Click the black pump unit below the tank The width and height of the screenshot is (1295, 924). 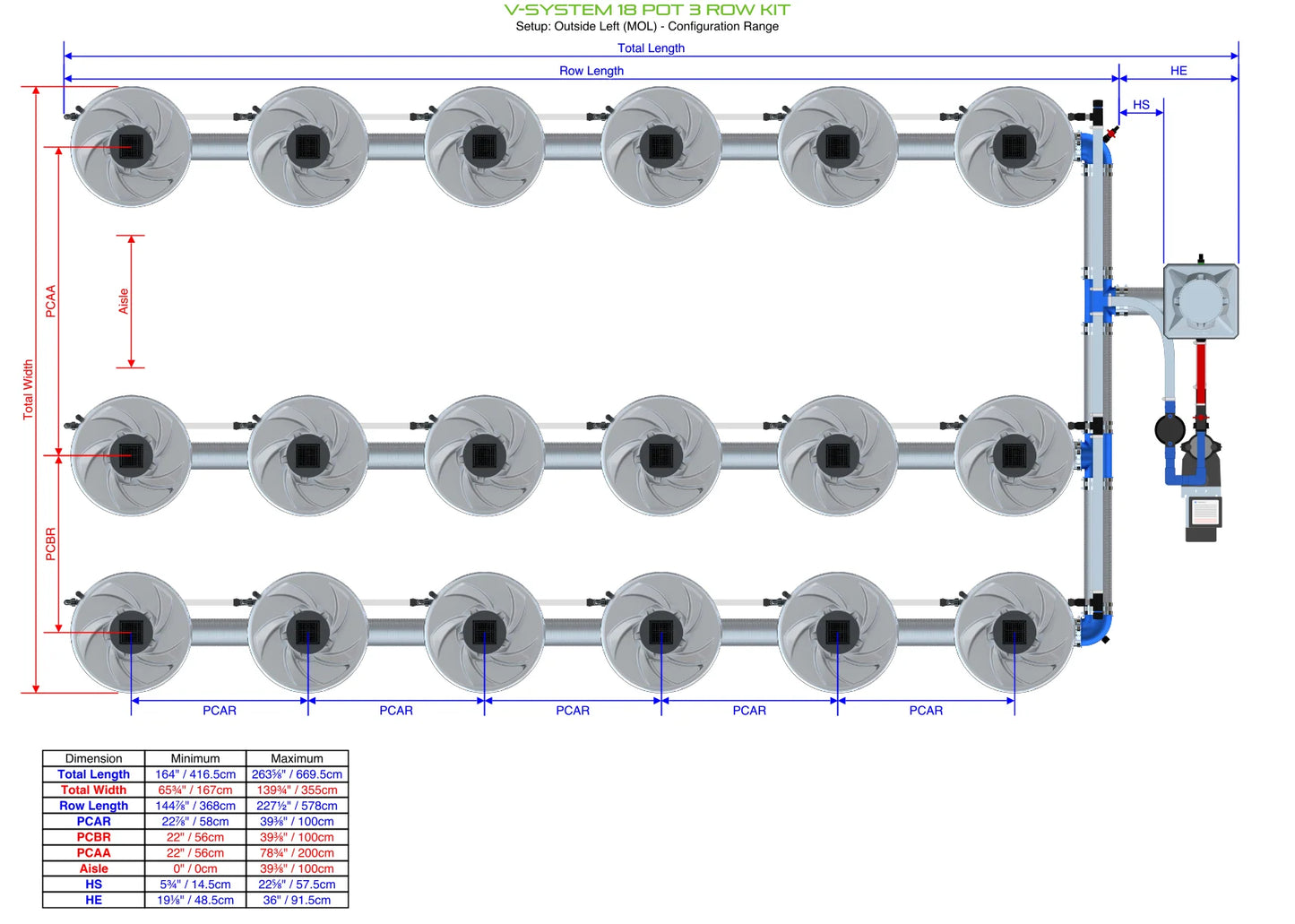tap(1201, 488)
